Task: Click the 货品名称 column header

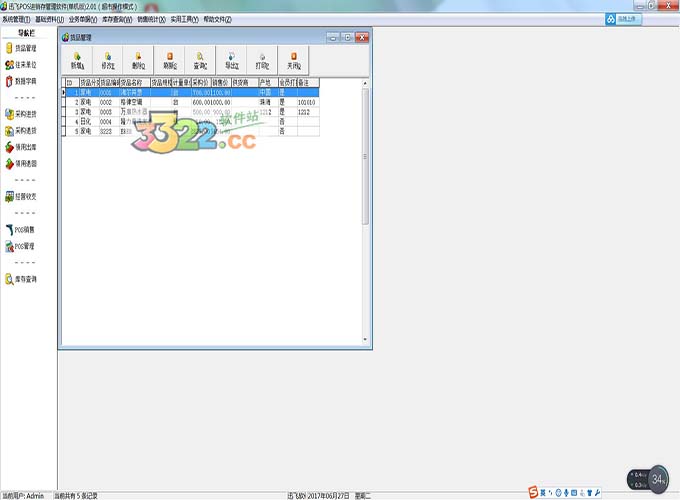Action: click(134, 82)
